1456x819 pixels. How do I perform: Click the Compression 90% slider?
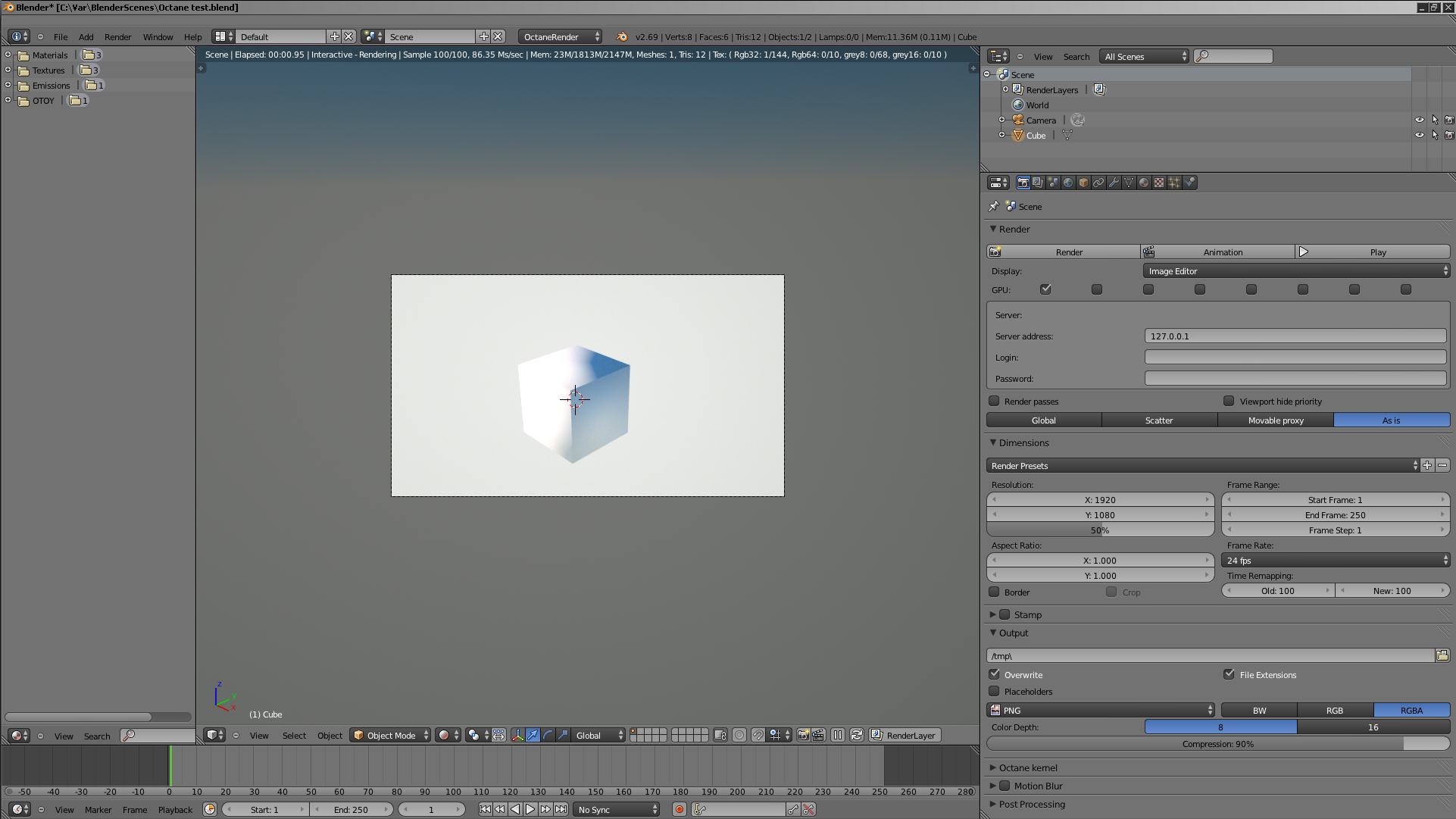click(1218, 744)
